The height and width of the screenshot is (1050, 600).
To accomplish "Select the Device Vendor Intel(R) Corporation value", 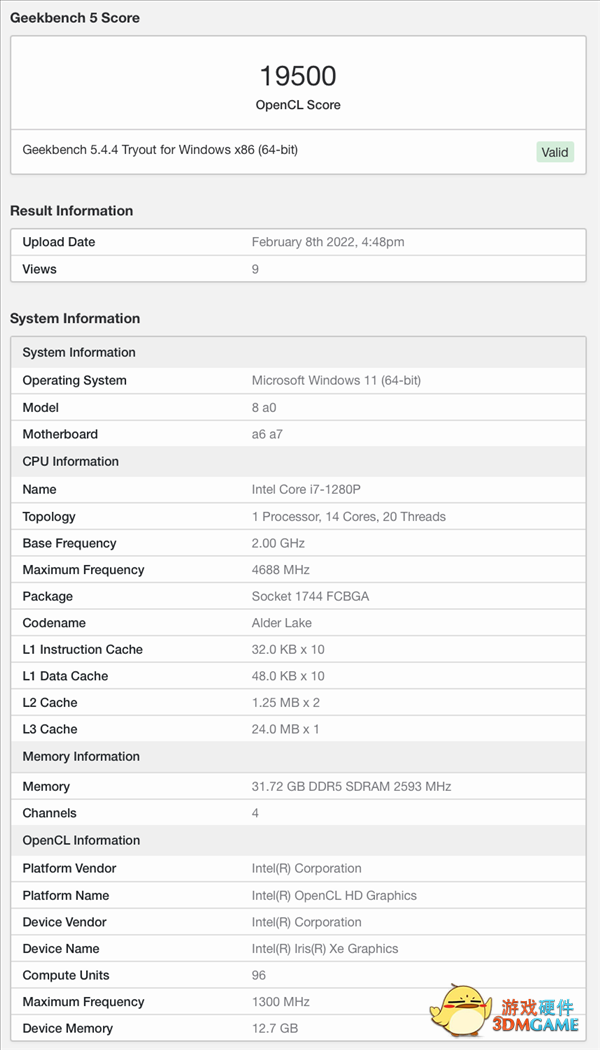I will pyautogui.click(x=307, y=922).
